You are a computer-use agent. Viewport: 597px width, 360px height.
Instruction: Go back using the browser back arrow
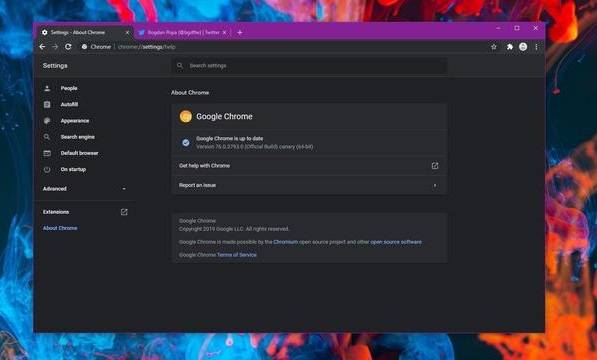tap(42, 47)
